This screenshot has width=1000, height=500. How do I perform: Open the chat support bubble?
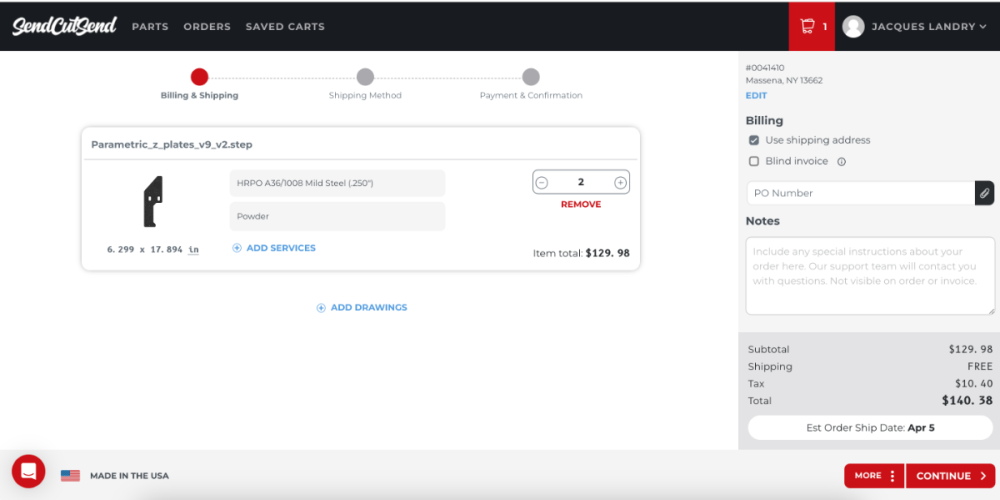(29, 471)
